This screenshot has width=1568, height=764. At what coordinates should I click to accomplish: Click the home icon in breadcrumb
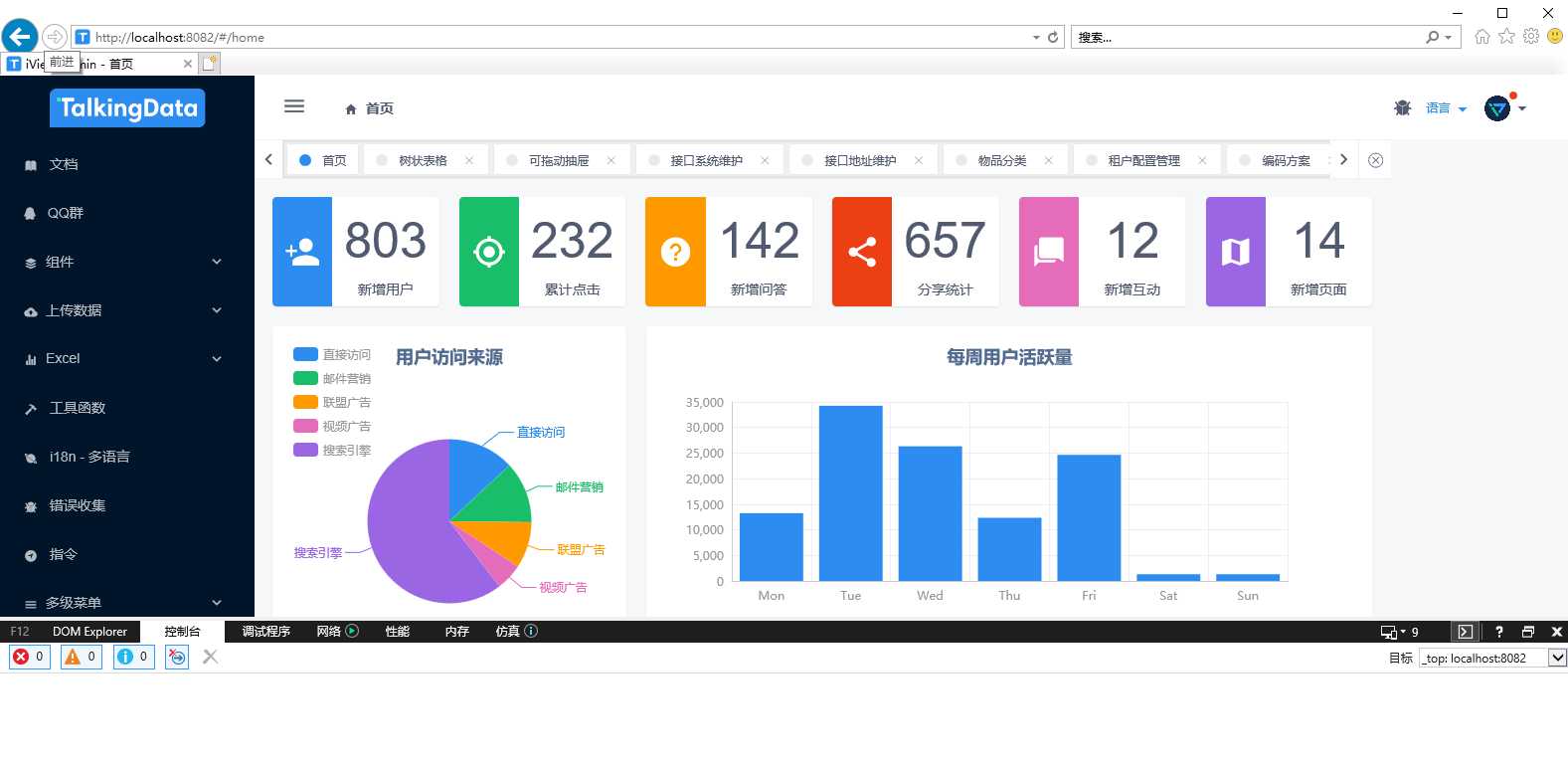(x=351, y=109)
